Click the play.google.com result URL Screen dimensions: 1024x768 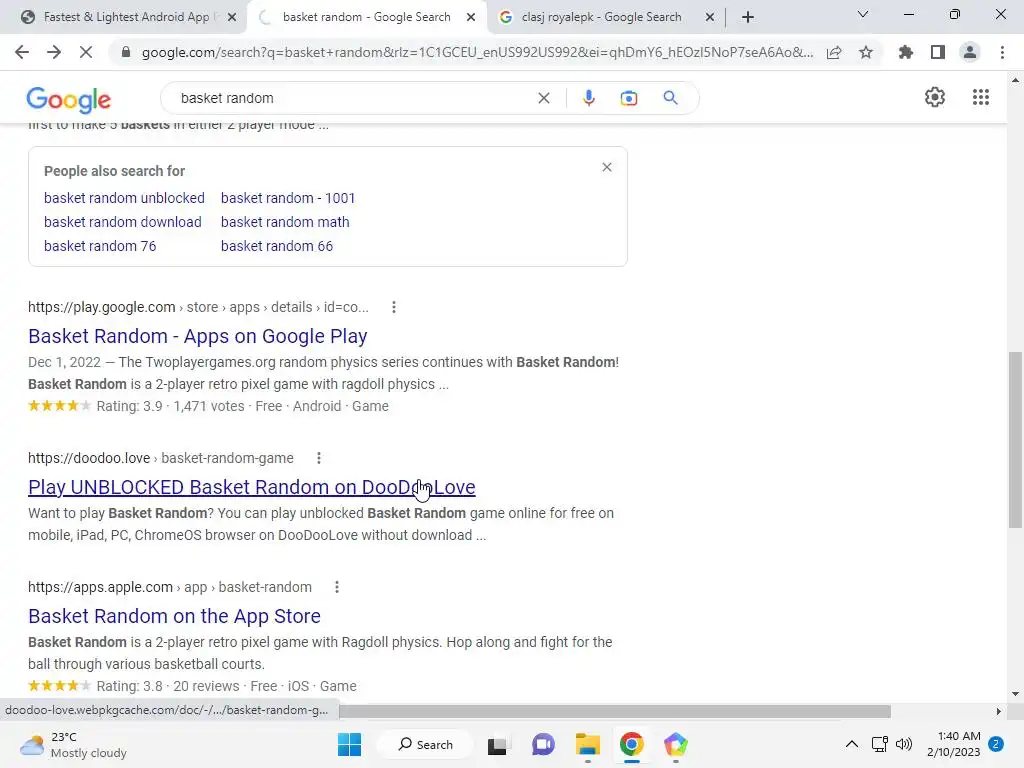pos(199,307)
